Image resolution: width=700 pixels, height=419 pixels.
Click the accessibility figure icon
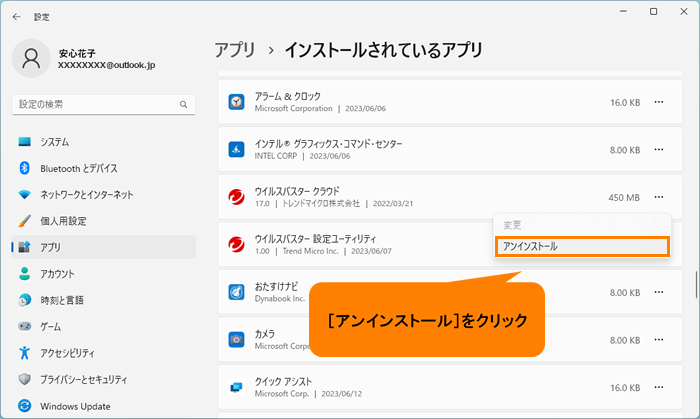pos(25,353)
